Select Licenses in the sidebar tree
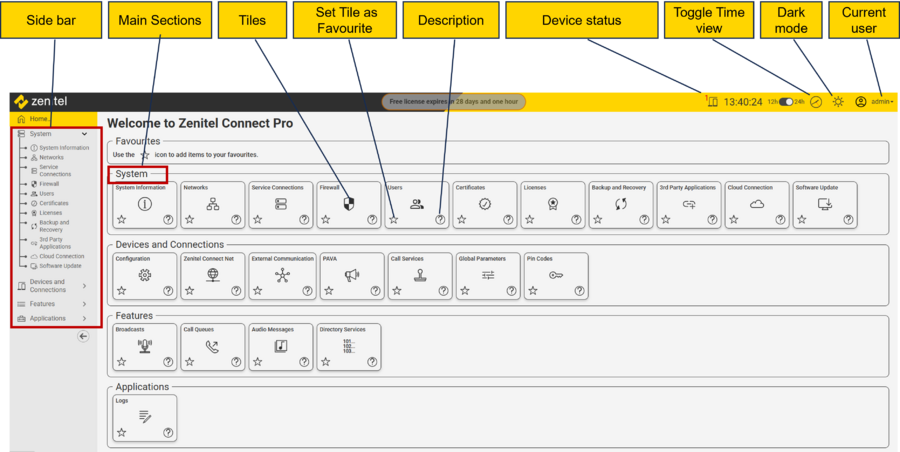The width and height of the screenshot is (900, 452). [46, 213]
